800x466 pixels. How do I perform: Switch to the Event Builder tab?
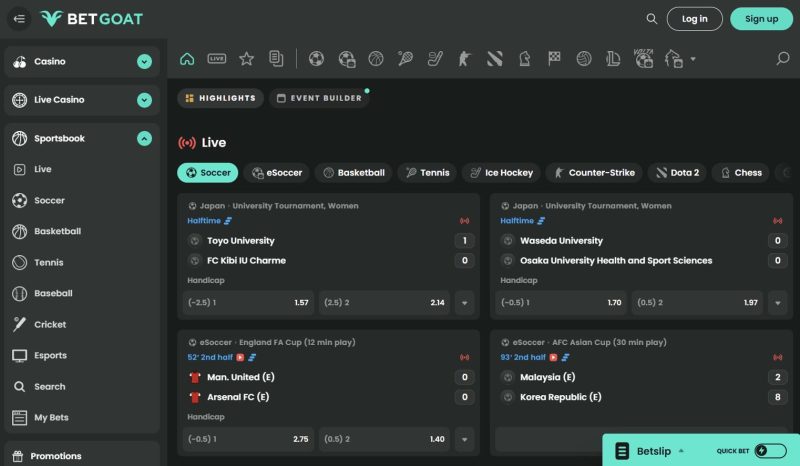319,98
